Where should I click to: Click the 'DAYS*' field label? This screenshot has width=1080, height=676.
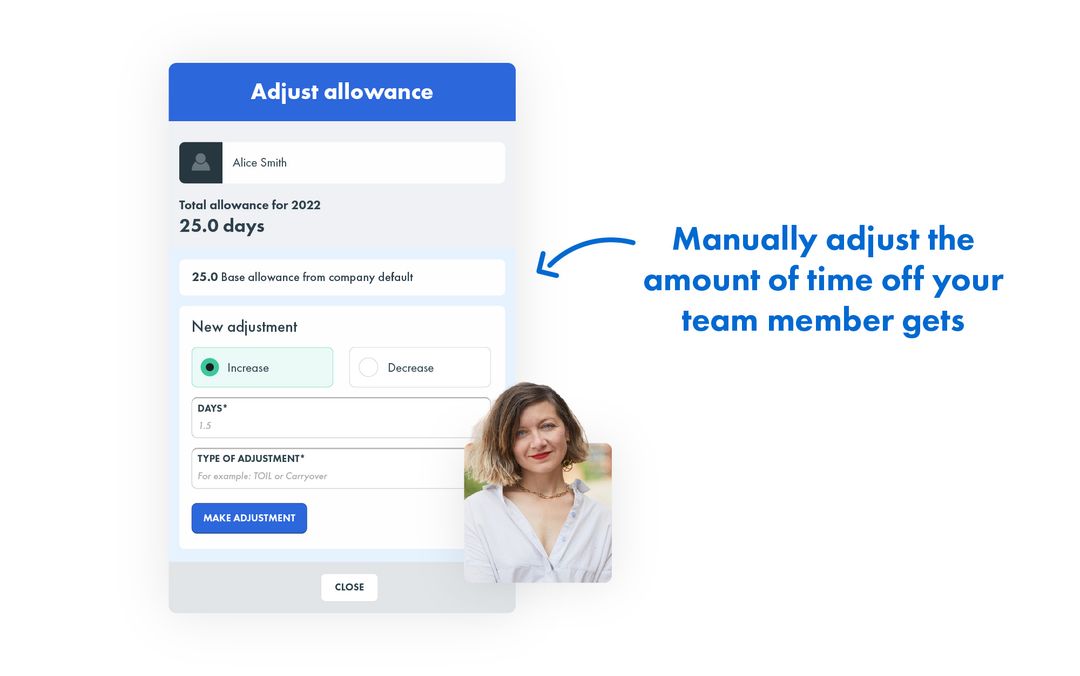(x=212, y=409)
